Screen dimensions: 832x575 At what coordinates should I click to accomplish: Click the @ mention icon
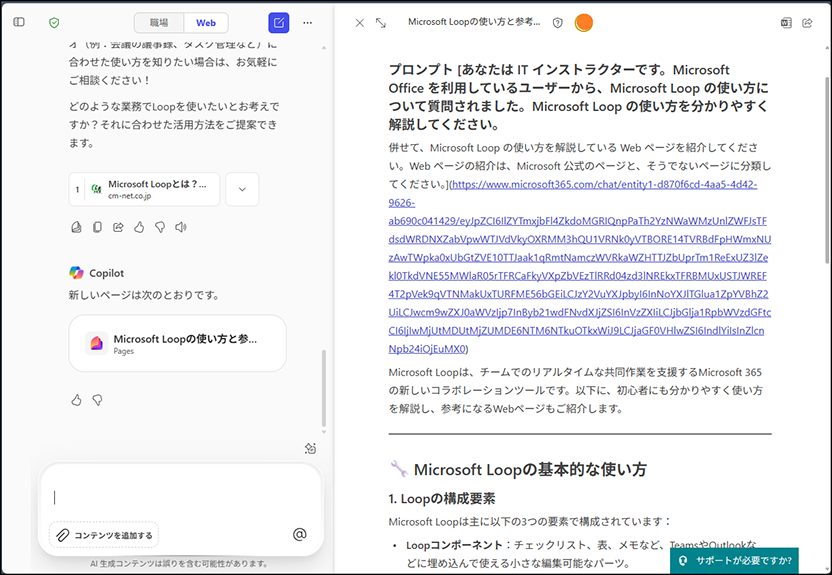299,534
